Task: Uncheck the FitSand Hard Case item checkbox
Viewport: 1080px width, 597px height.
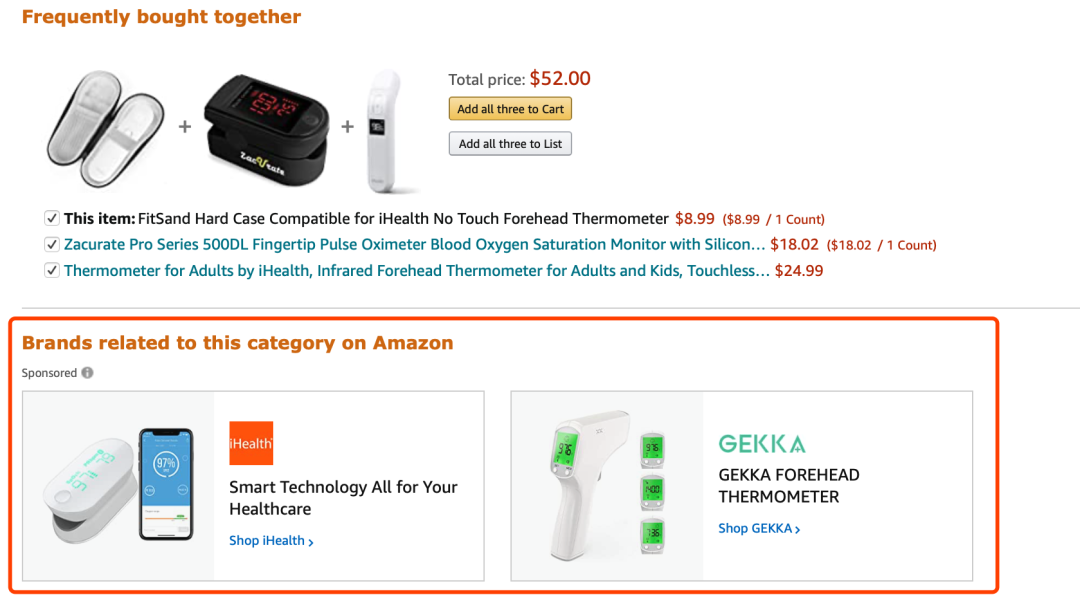Action: [x=52, y=218]
